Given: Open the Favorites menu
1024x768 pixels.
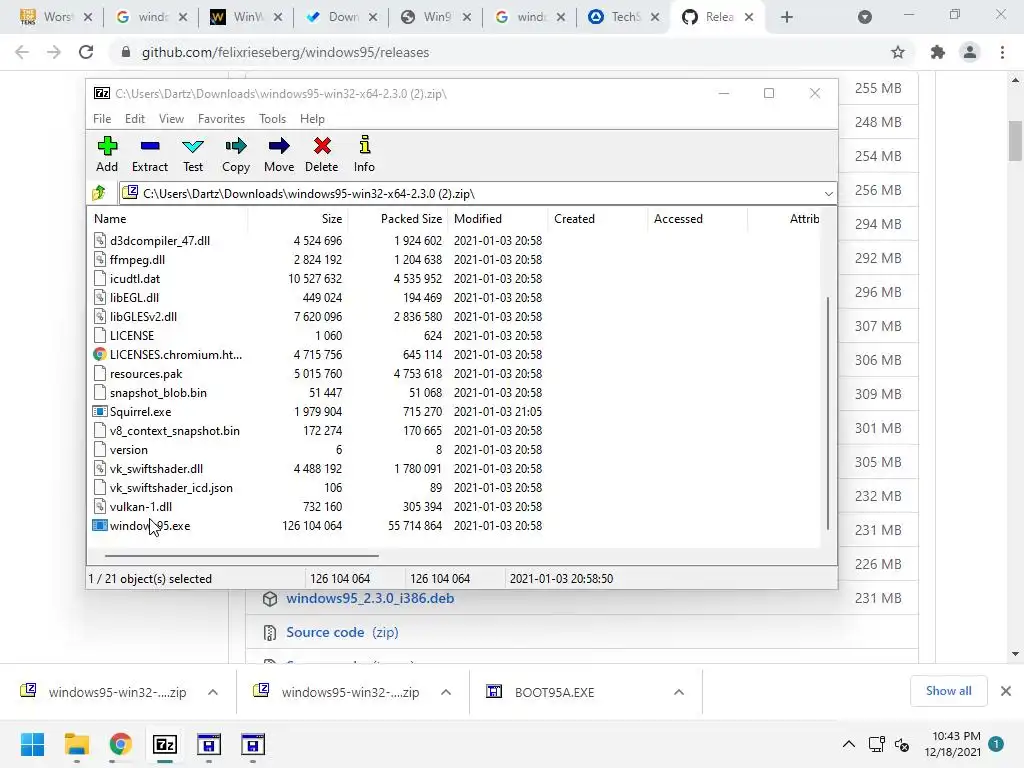Looking at the screenshot, I should coord(221,119).
